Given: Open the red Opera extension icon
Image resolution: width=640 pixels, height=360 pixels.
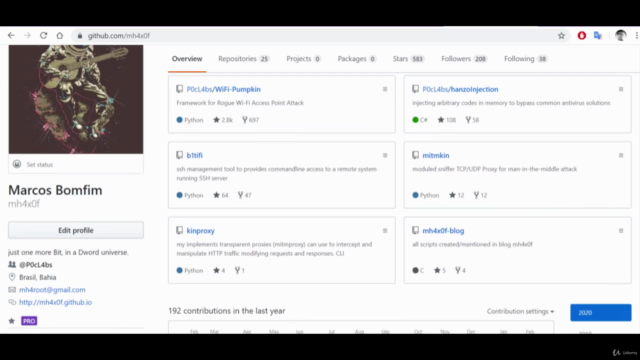Looking at the screenshot, I should coord(582,36).
